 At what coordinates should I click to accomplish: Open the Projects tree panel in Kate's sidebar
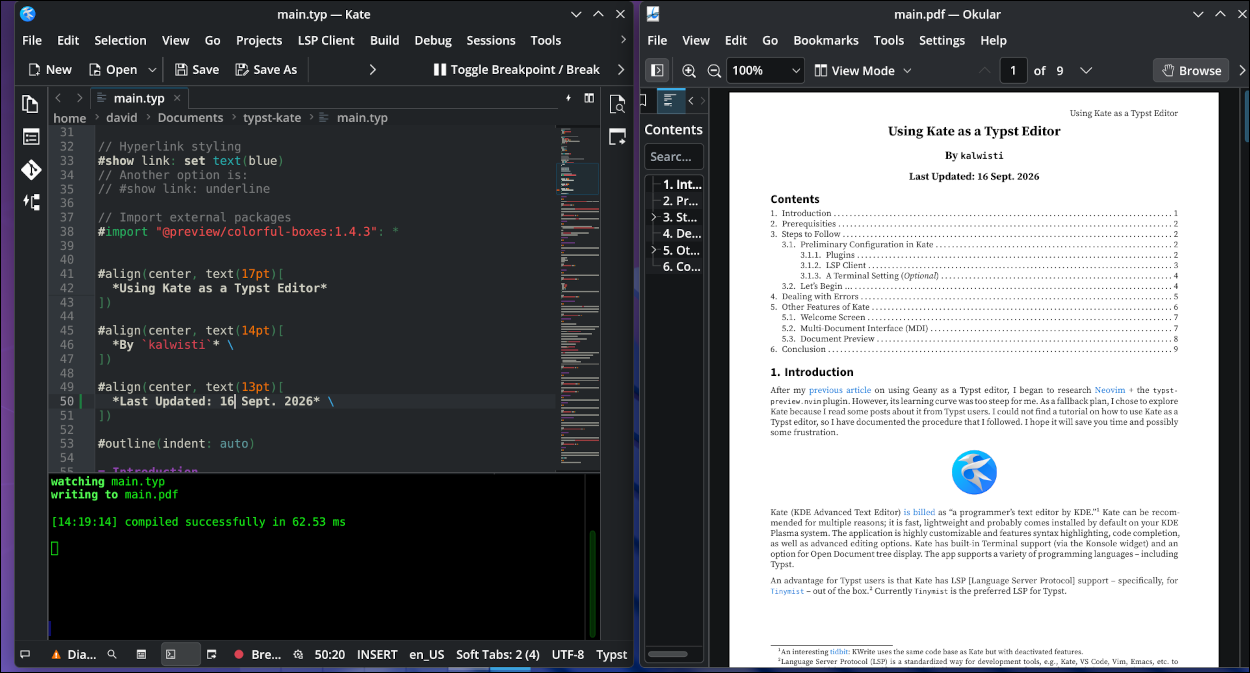click(30, 201)
